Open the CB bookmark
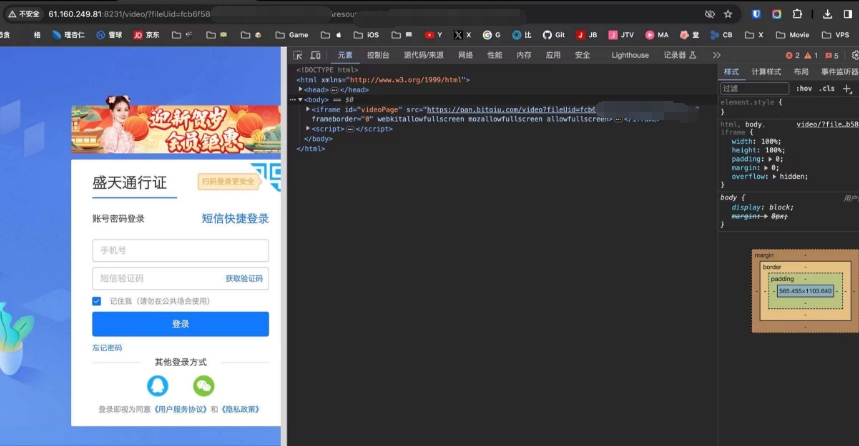The height and width of the screenshot is (446, 859). 721,35
